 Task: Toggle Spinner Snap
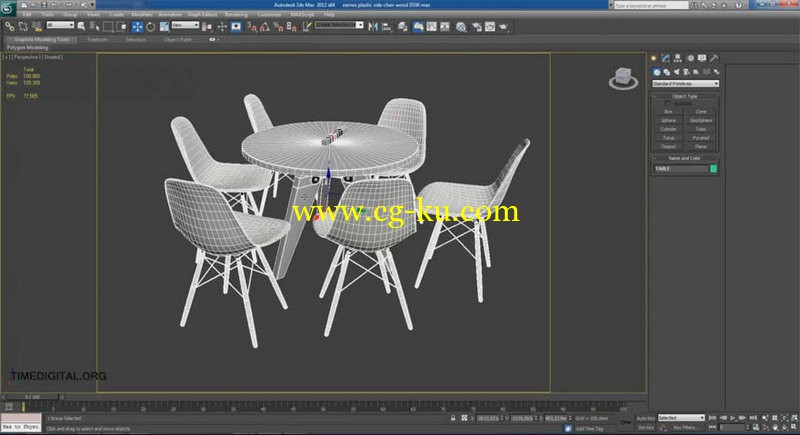pyautogui.click(x=291, y=27)
